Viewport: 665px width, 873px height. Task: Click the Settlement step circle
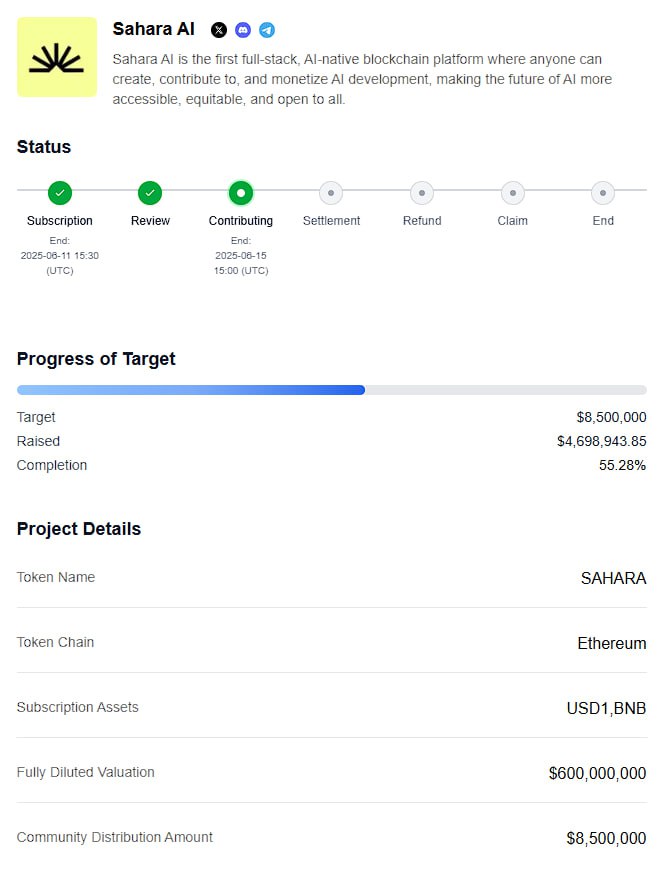331,193
